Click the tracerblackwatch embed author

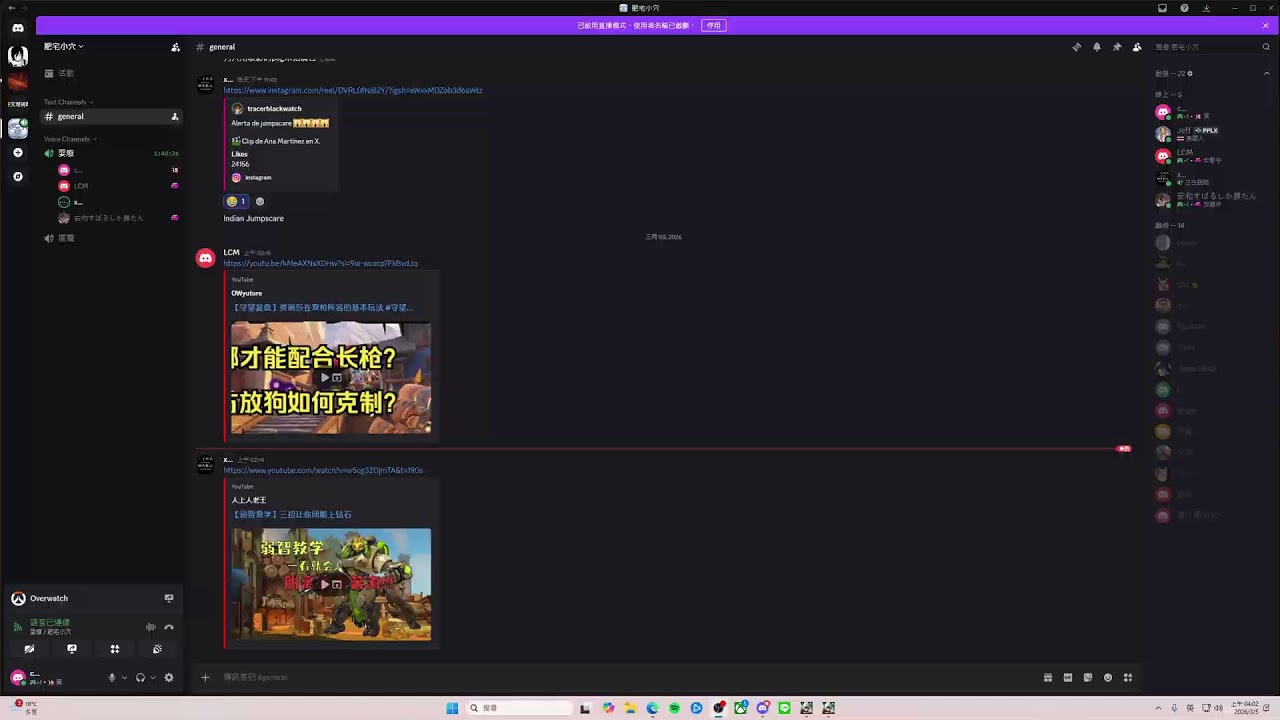tap(274, 109)
